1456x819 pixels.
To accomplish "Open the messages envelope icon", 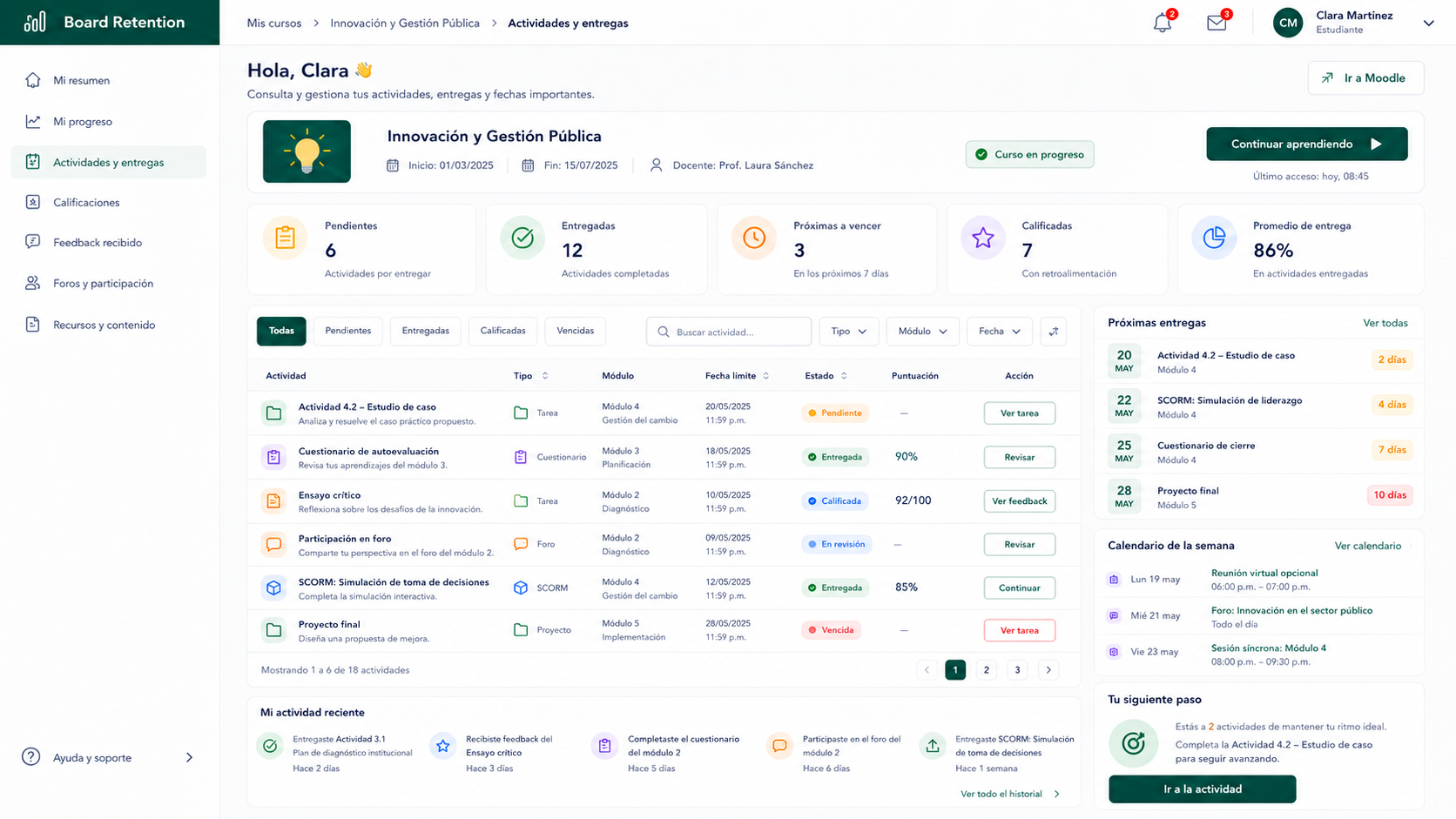I will tap(1217, 23).
